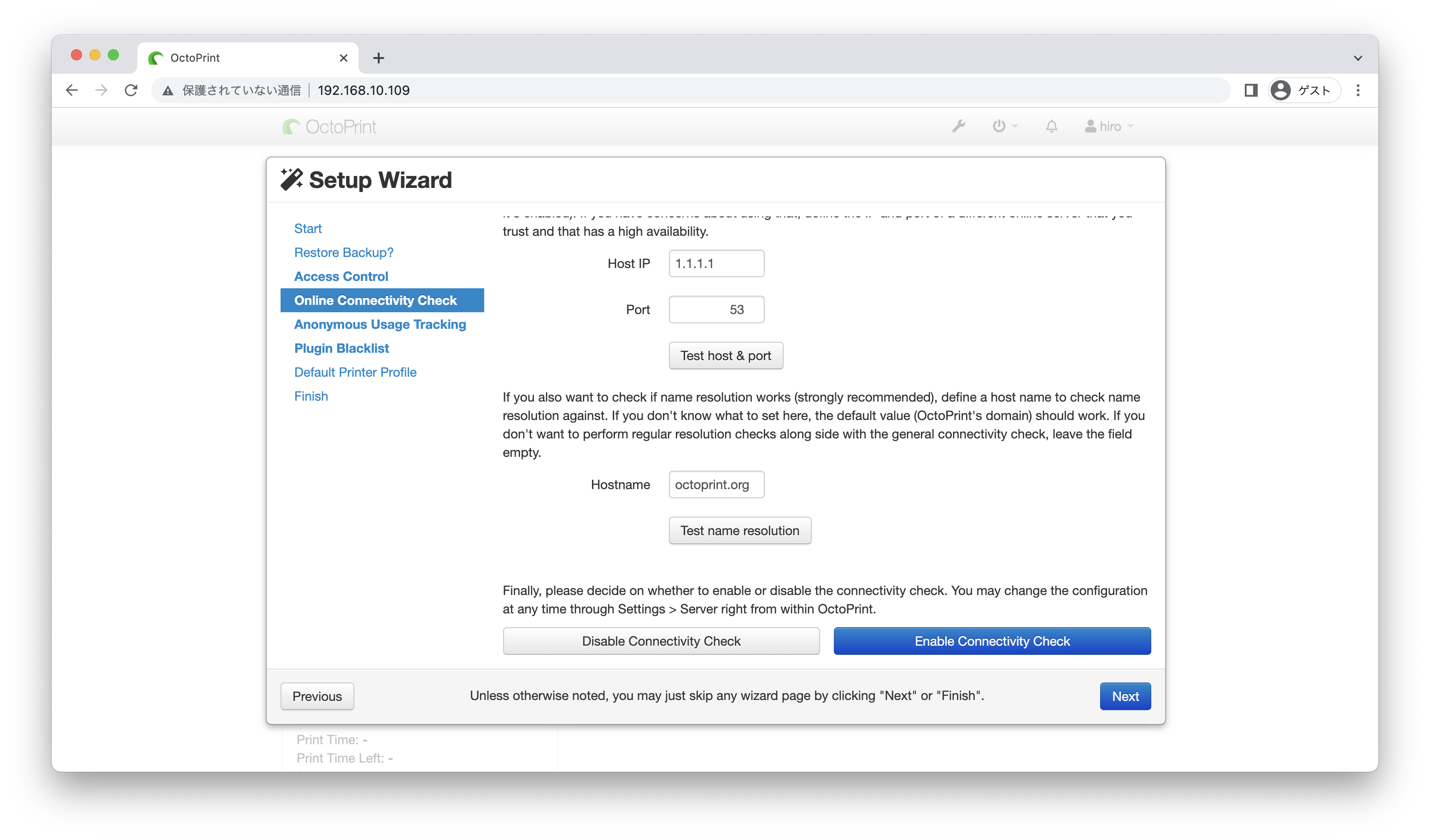Screen dimensions: 1430x840
Task: Select the OctoPrint browser tab
Action: click(x=247, y=58)
